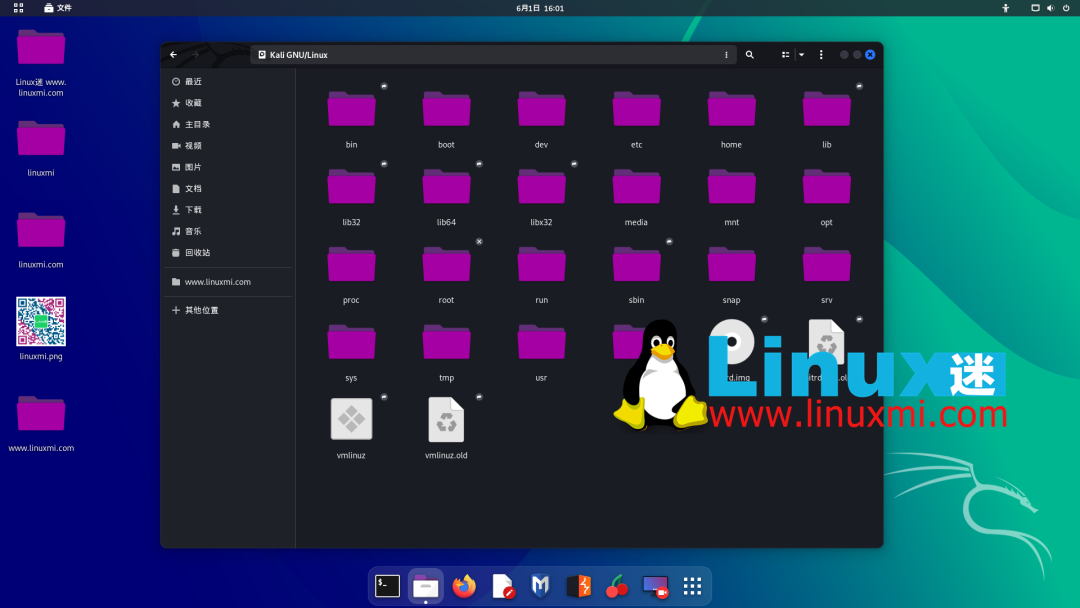Image resolution: width=1080 pixels, height=608 pixels.
Task: Open the sys folder
Action: (351, 343)
